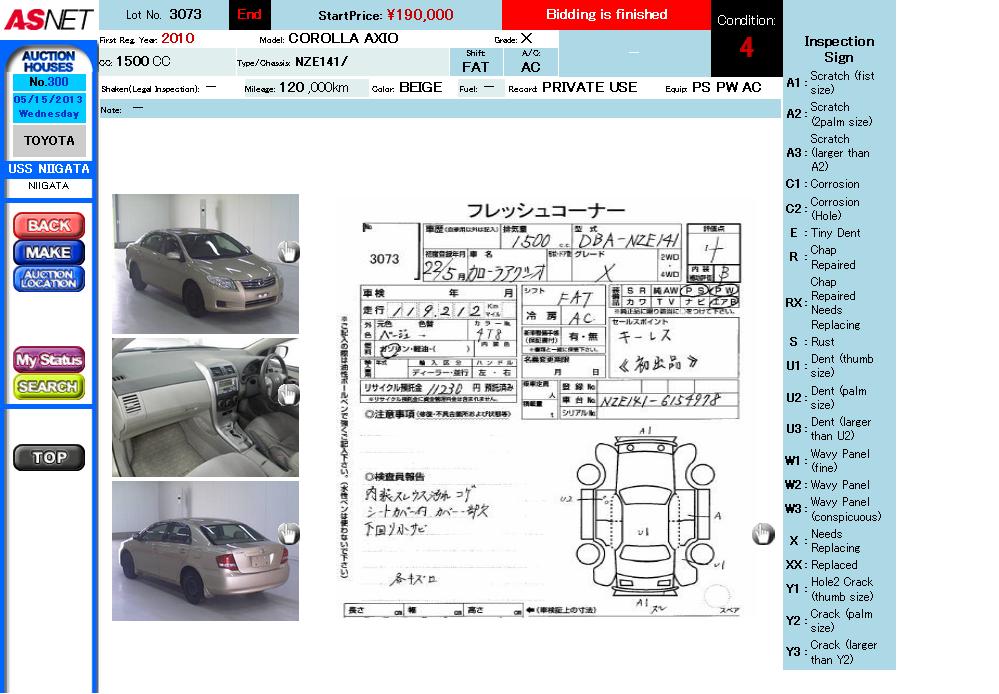Click the Condition 4 grade box
This screenshot has width=999, height=694.
746,39
